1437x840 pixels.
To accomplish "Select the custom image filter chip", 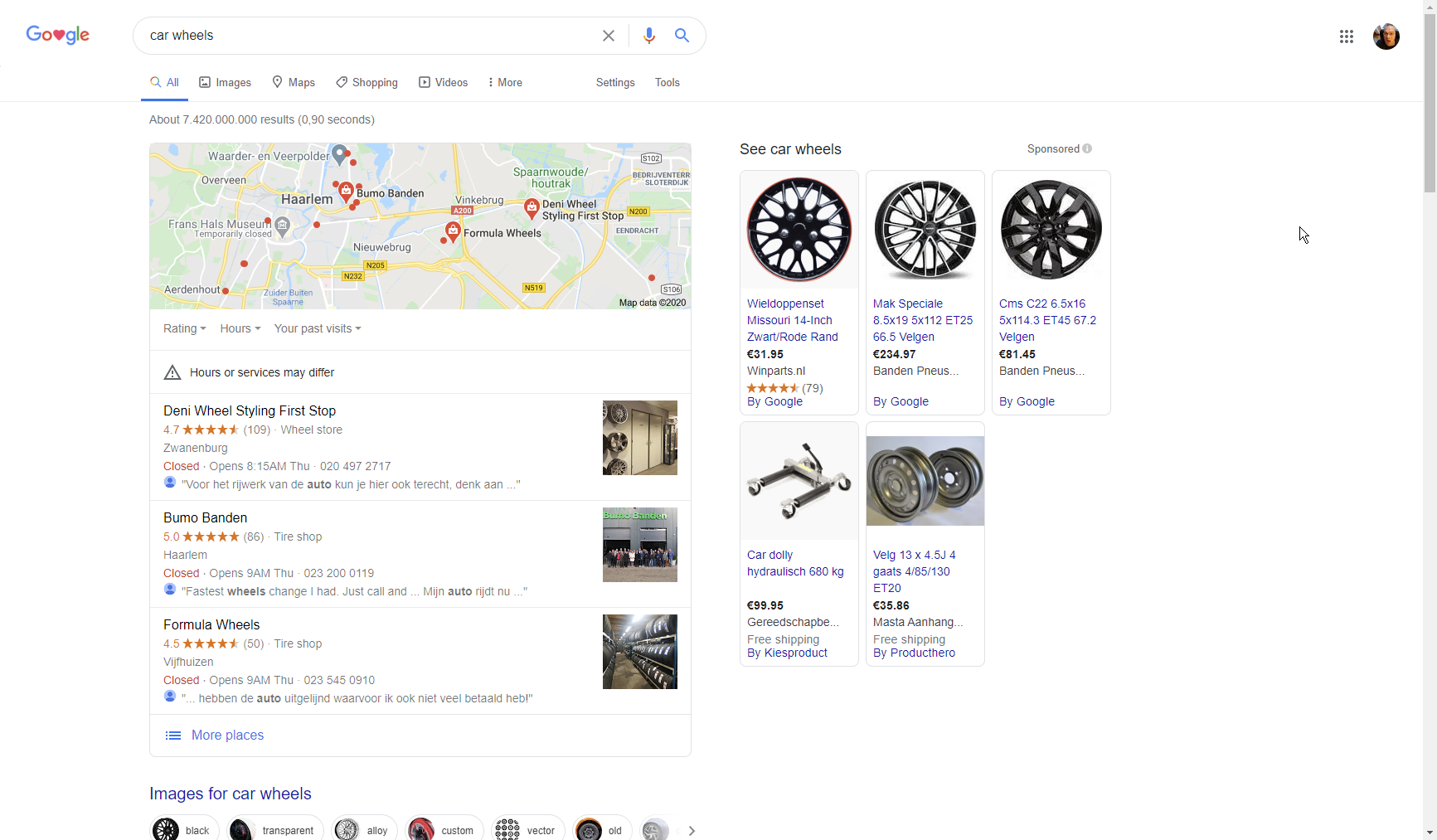I will (444, 829).
